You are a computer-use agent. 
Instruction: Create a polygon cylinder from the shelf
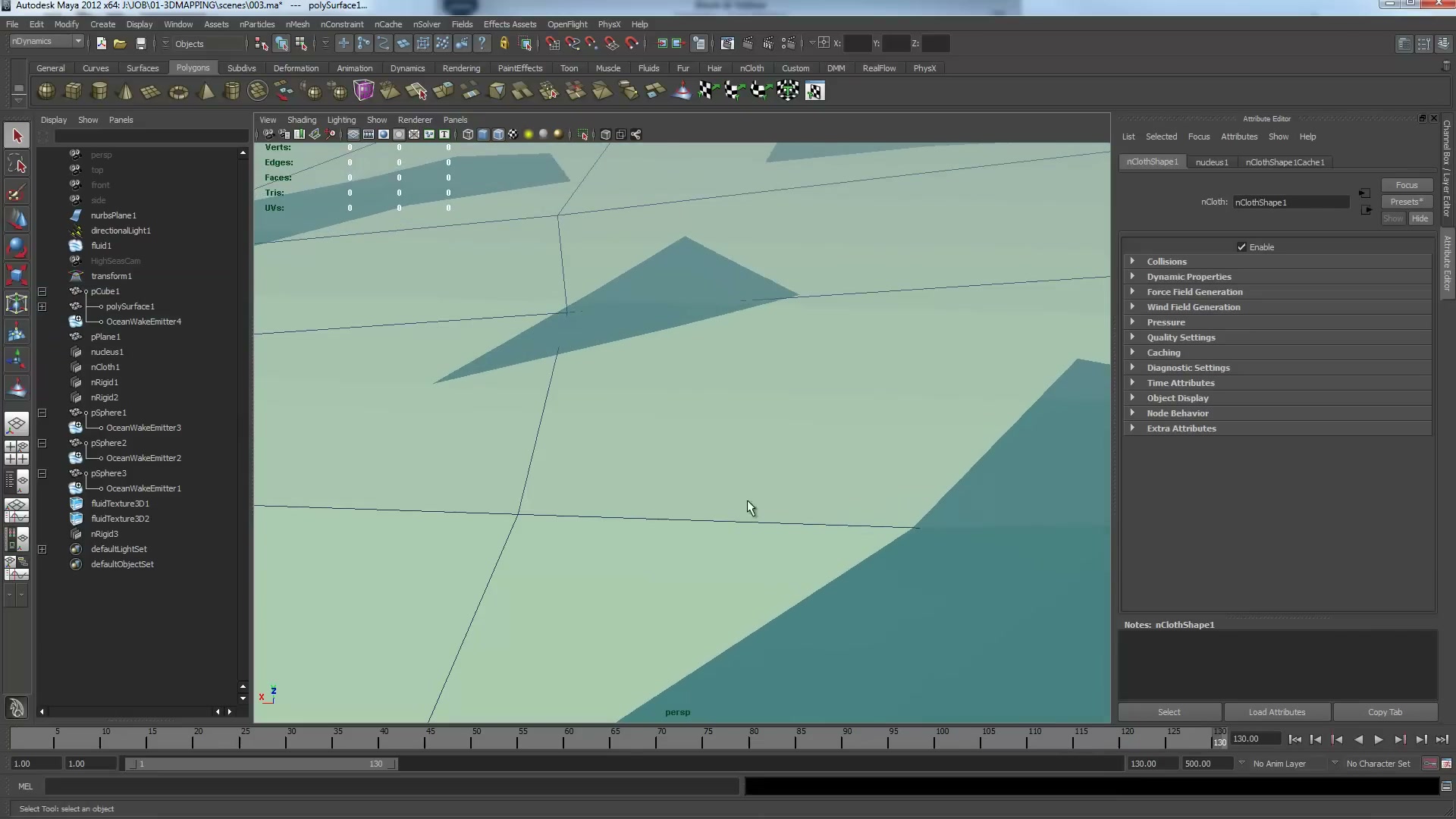tap(99, 92)
